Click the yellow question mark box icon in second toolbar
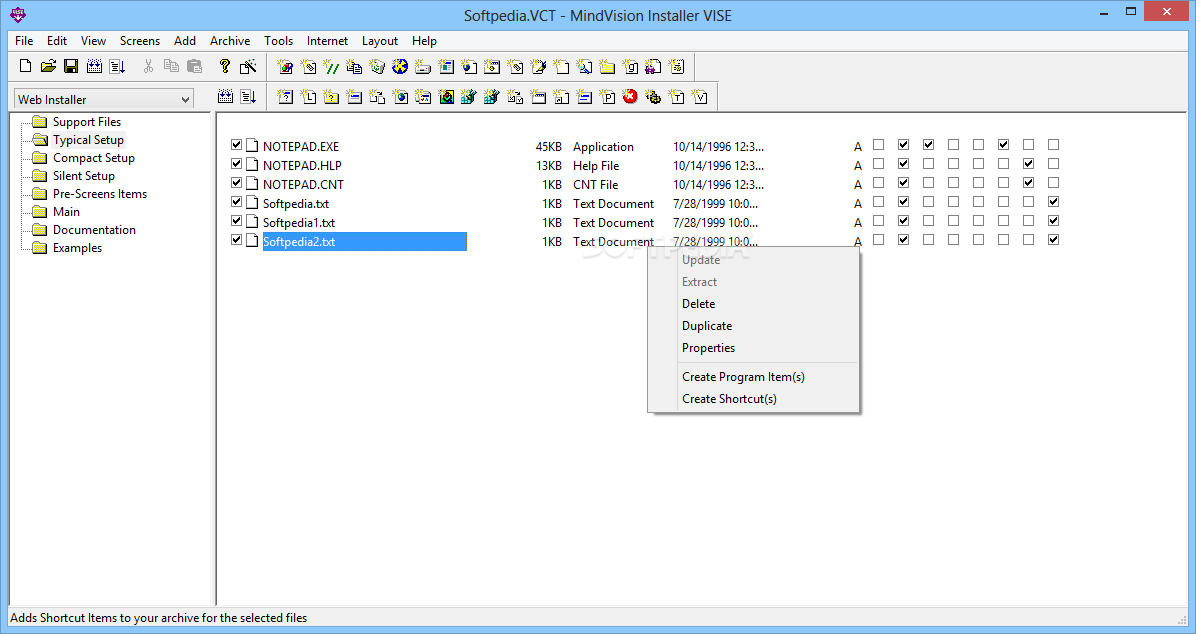Image resolution: width=1196 pixels, height=634 pixels. (x=331, y=97)
